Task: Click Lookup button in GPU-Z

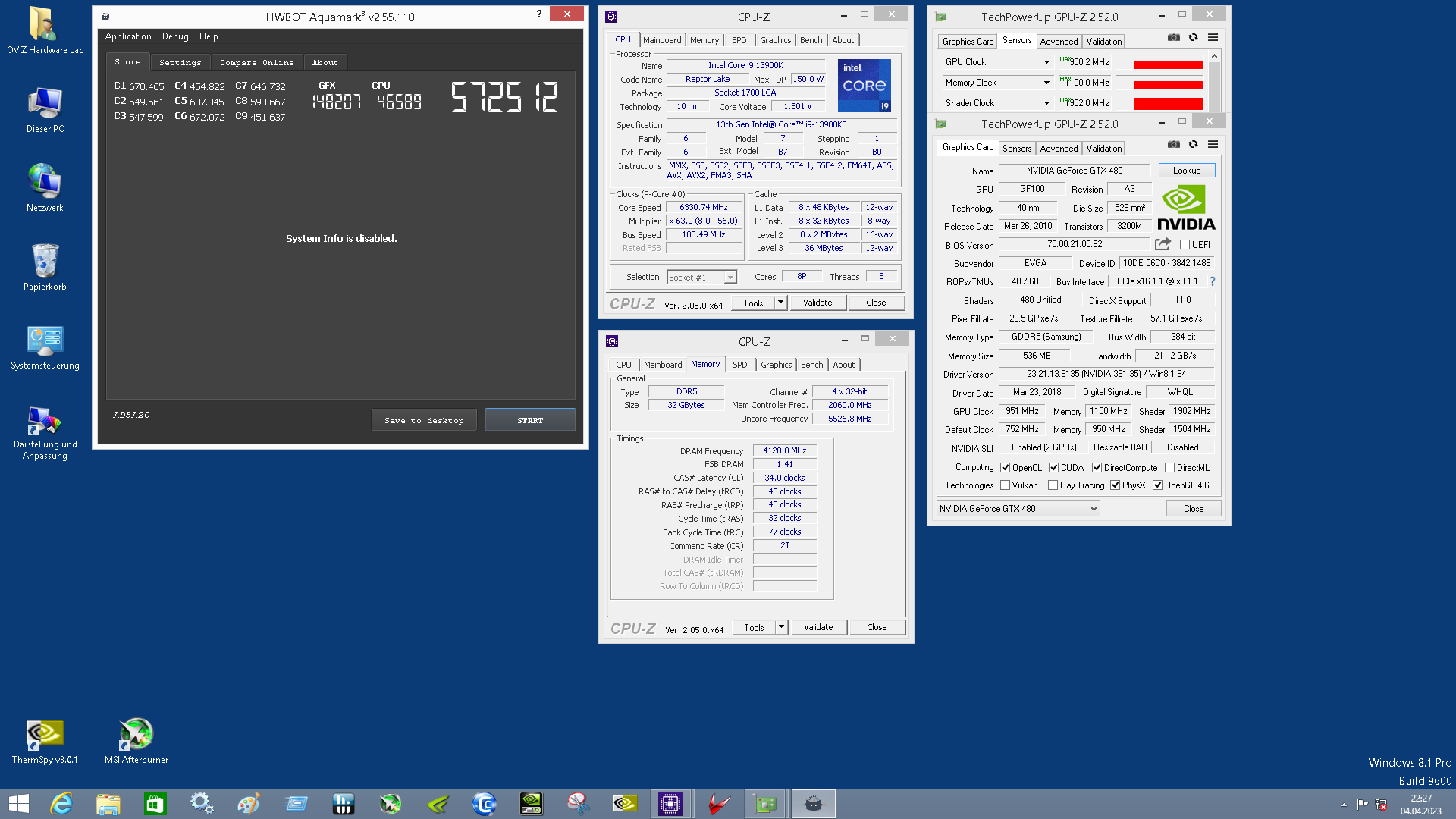Action: click(1186, 171)
